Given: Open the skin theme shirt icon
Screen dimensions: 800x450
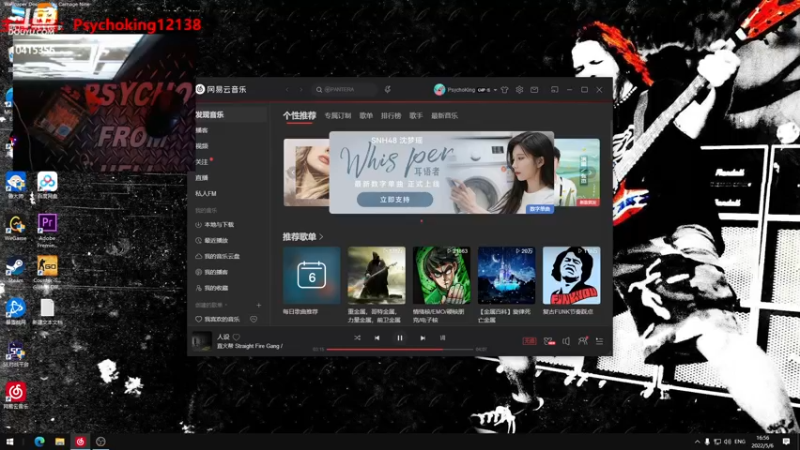Looking at the screenshot, I should (505, 90).
